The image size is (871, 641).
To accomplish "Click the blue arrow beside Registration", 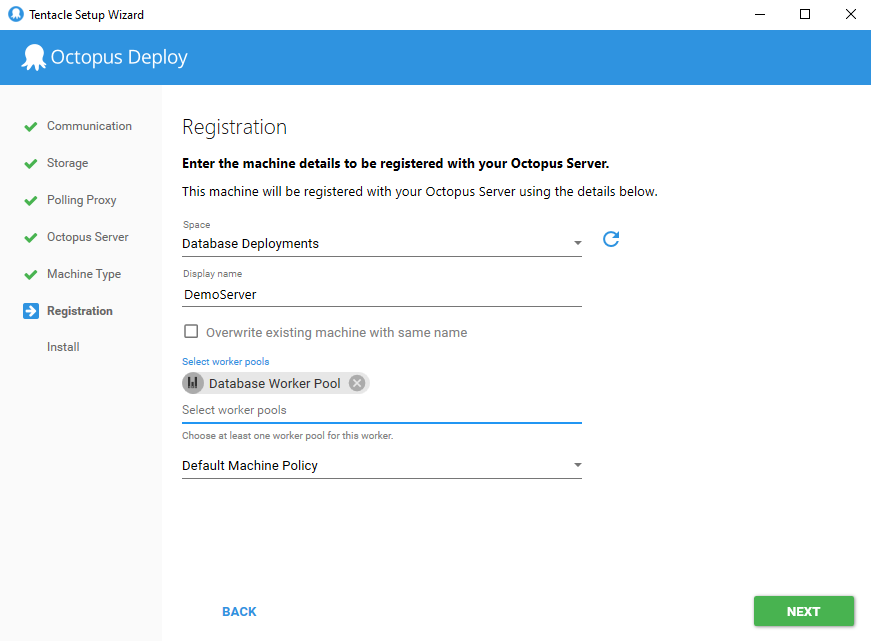I will (28, 311).
